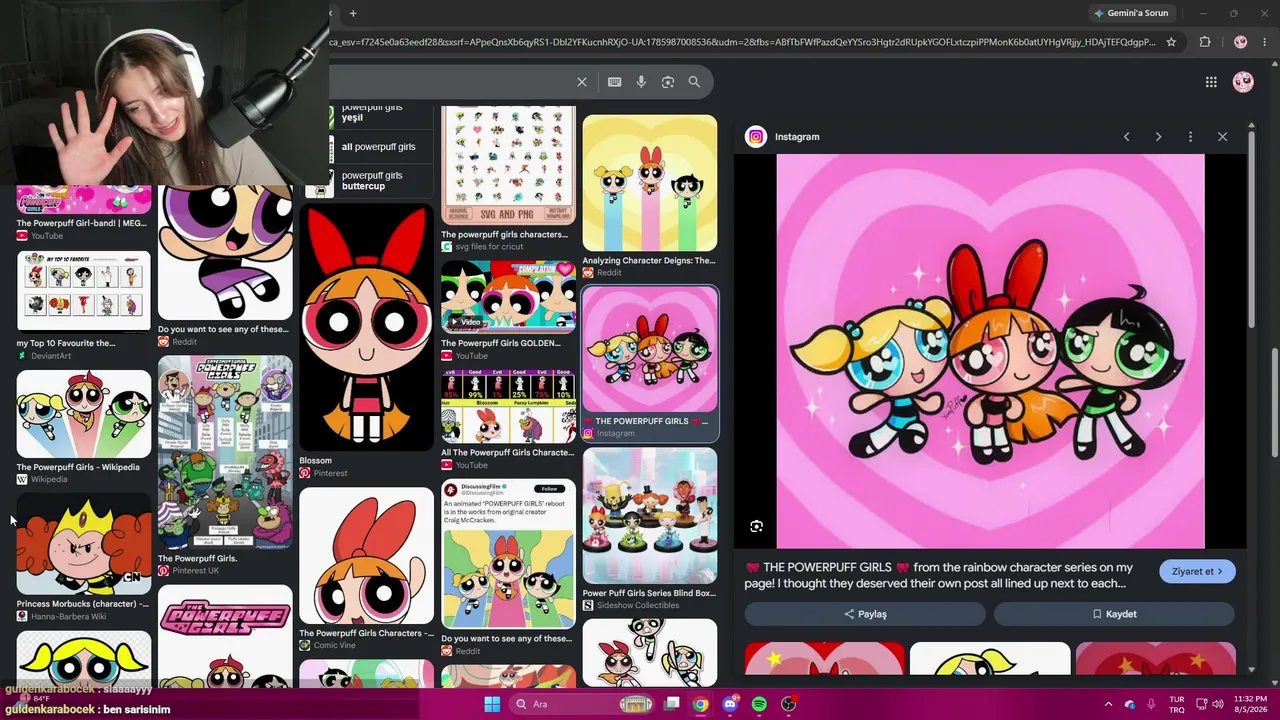Screen dimensions: 1280x720
Task: Open the DiscussingFilm reboot post thumbnail
Action: 508,555
